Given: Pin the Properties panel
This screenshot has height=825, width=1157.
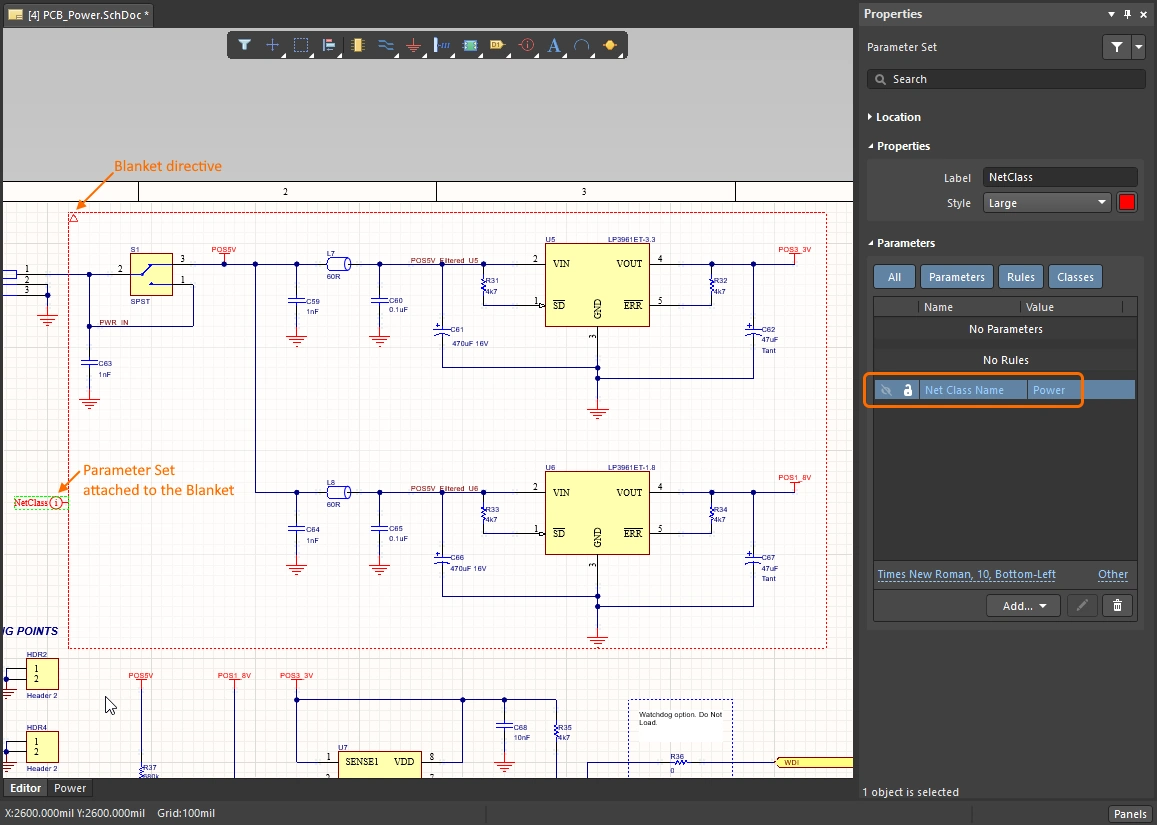Looking at the screenshot, I should point(1128,14).
